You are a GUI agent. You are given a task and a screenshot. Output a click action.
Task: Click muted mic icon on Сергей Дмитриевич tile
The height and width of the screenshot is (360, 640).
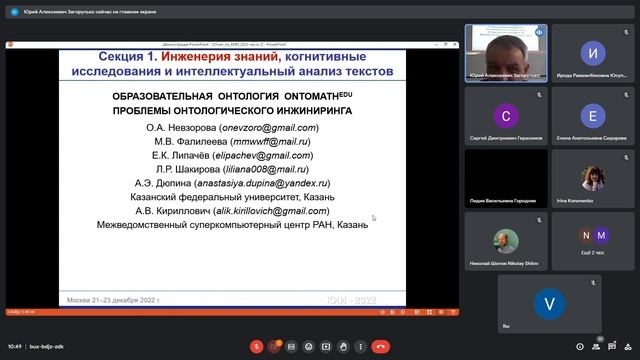[539, 95]
